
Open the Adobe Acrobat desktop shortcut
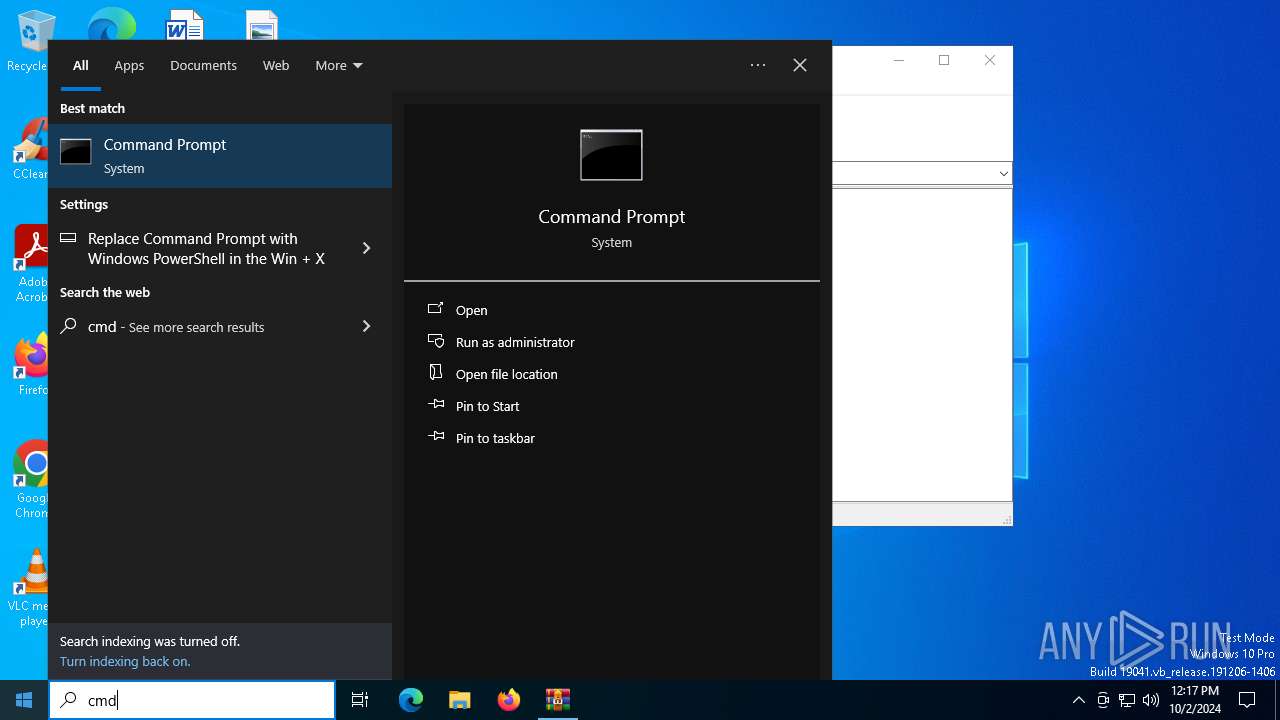click(30, 264)
